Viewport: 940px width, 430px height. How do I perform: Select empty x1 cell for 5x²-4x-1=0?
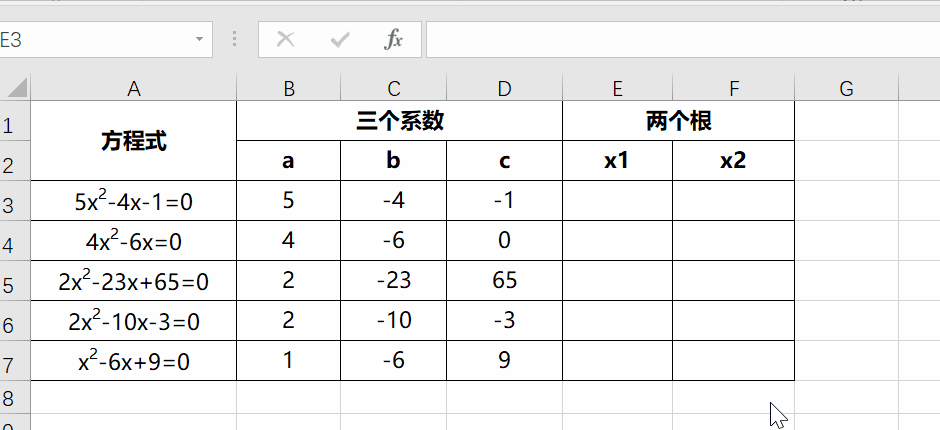pyautogui.click(x=617, y=201)
